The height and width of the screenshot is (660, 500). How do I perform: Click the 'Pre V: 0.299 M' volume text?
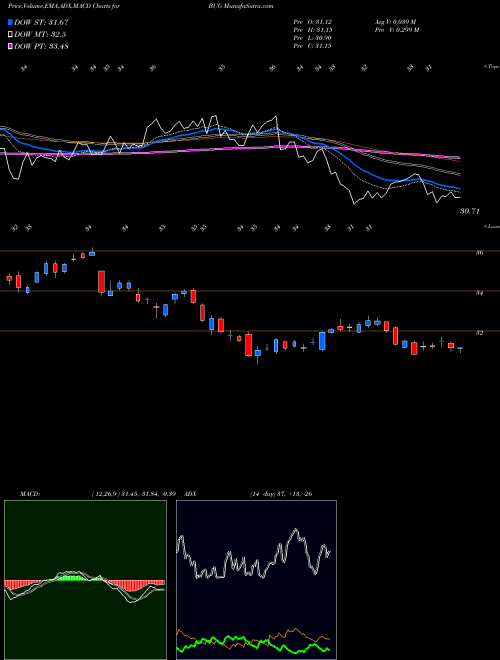pyautogui.click(x=396, y=29)
